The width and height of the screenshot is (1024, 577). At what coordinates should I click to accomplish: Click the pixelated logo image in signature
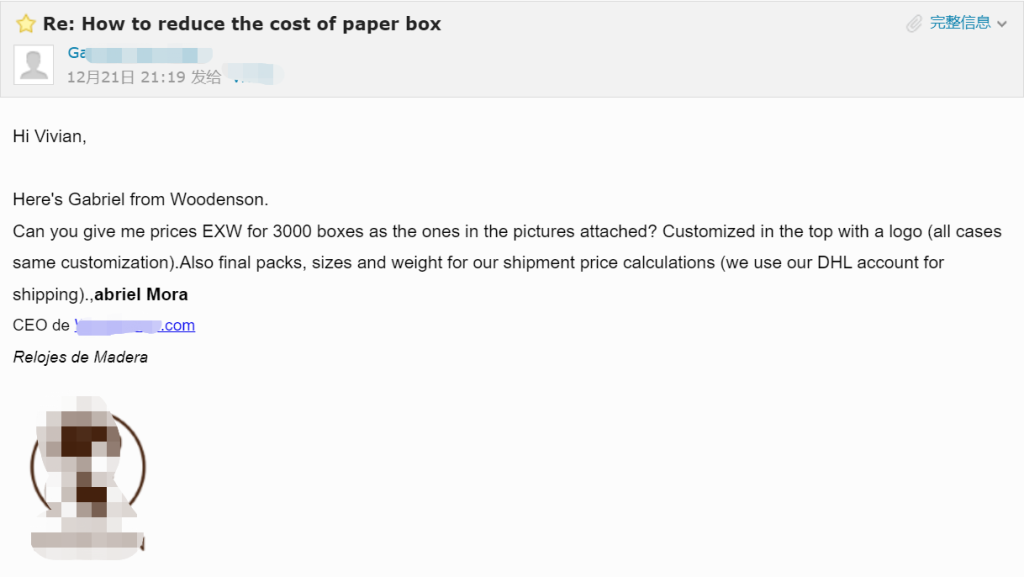(x=88, y=477)
